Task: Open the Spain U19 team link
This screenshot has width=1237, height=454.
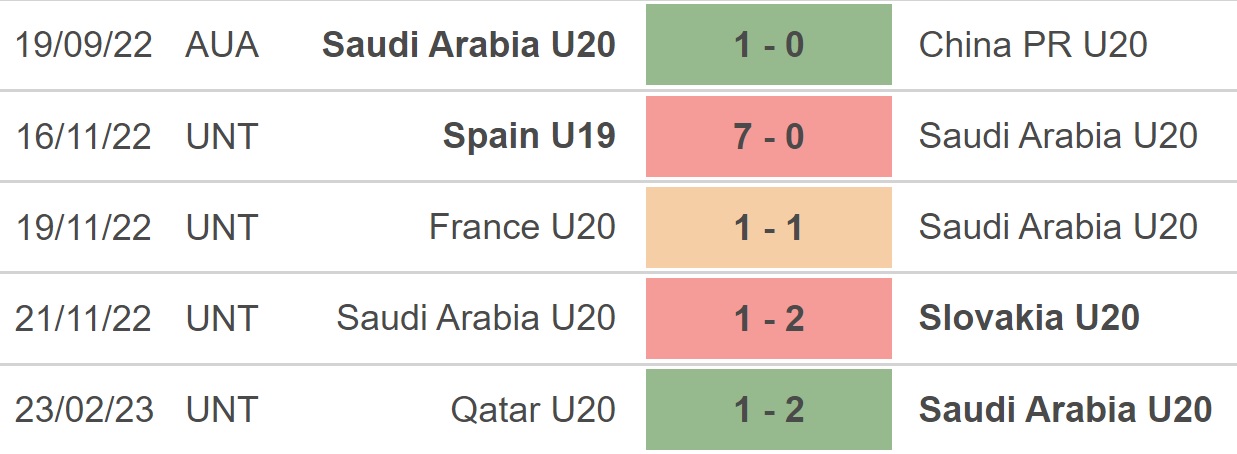Action: pos(529,137)
